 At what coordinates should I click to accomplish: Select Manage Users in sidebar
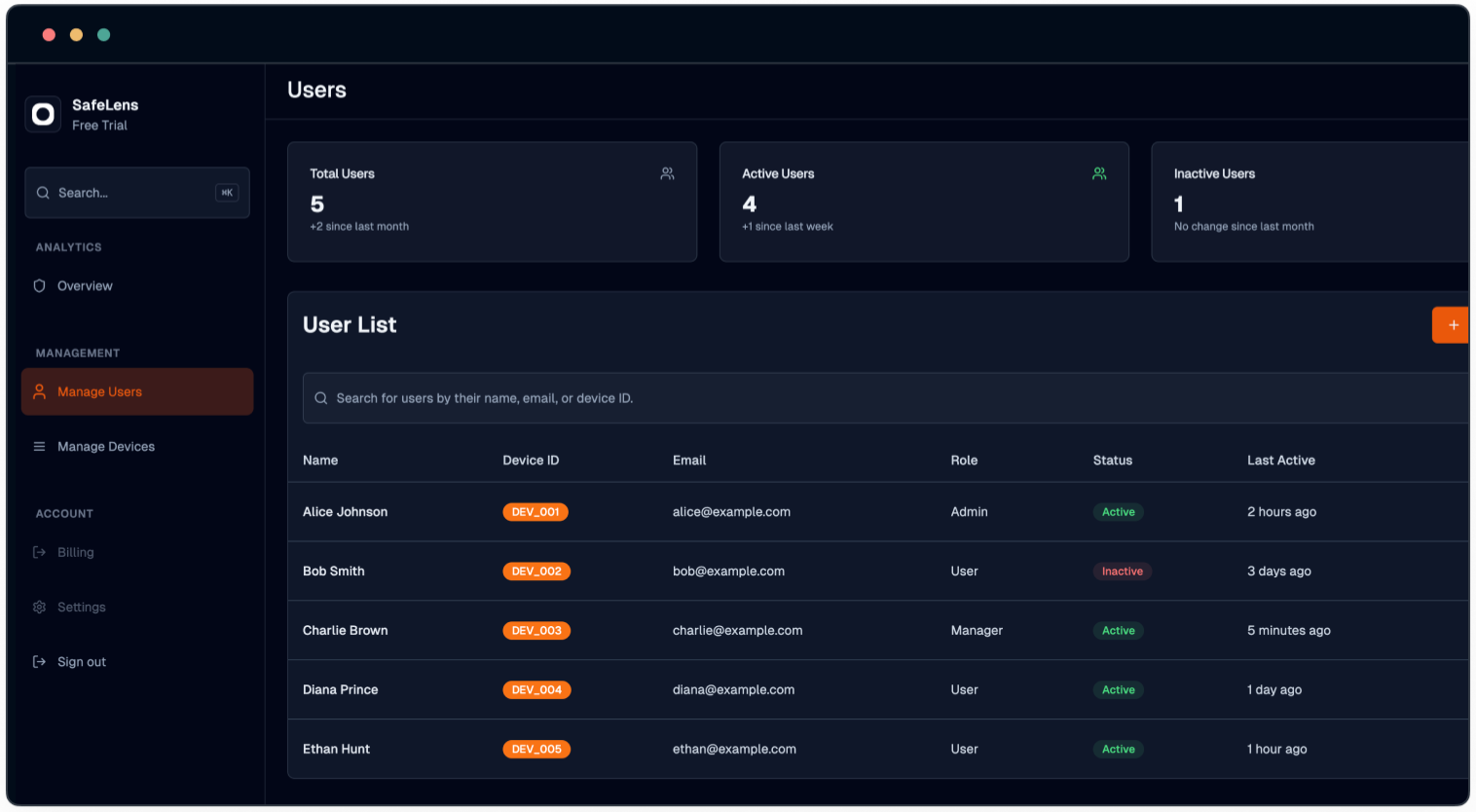[x=137, y=391]
